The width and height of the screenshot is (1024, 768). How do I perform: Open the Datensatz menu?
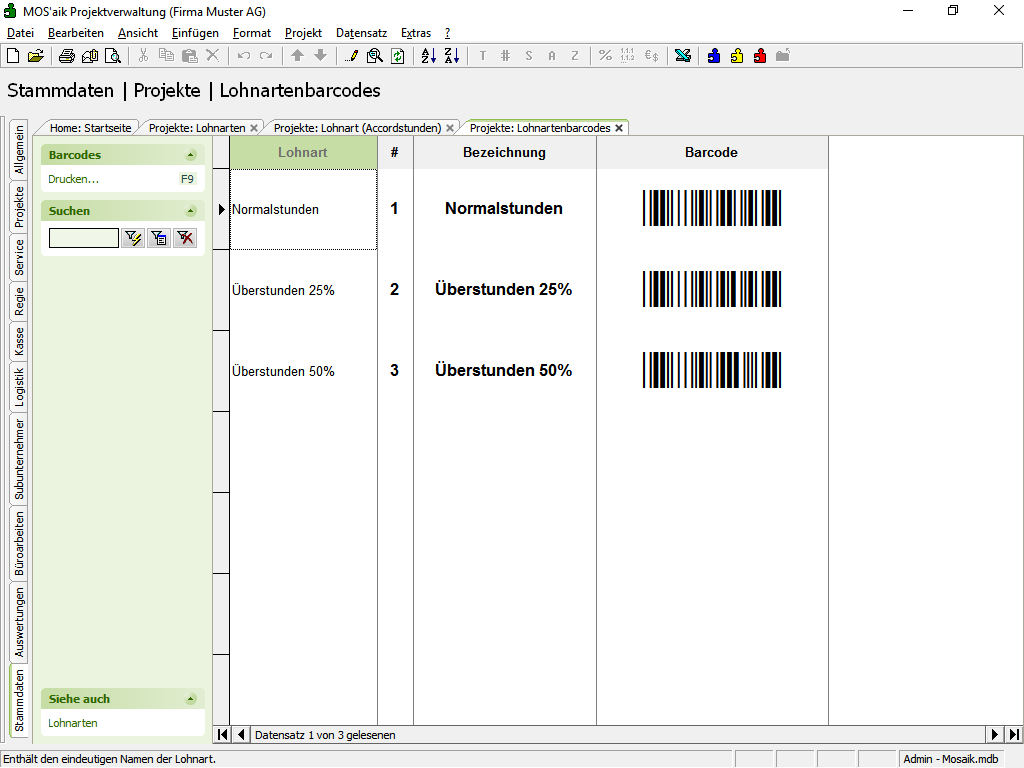pos(361,33)
